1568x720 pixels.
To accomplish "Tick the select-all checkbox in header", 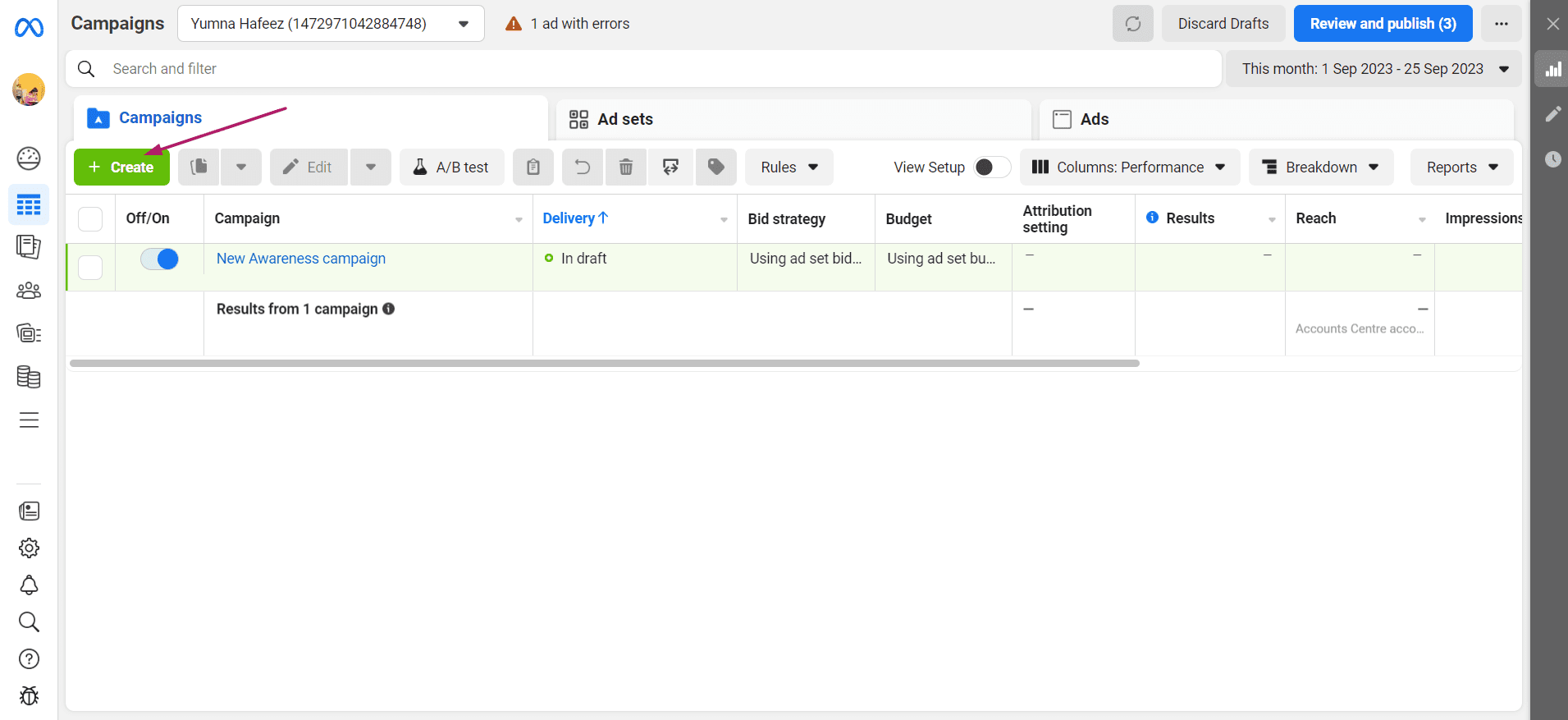I will (90, 219).
